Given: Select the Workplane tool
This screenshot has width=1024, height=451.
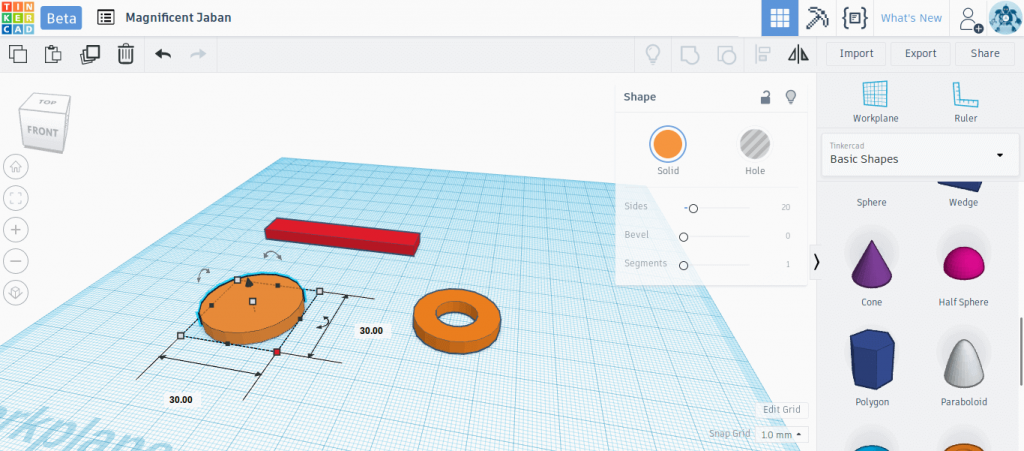Looking at the screenshot, I should point(875,102).
